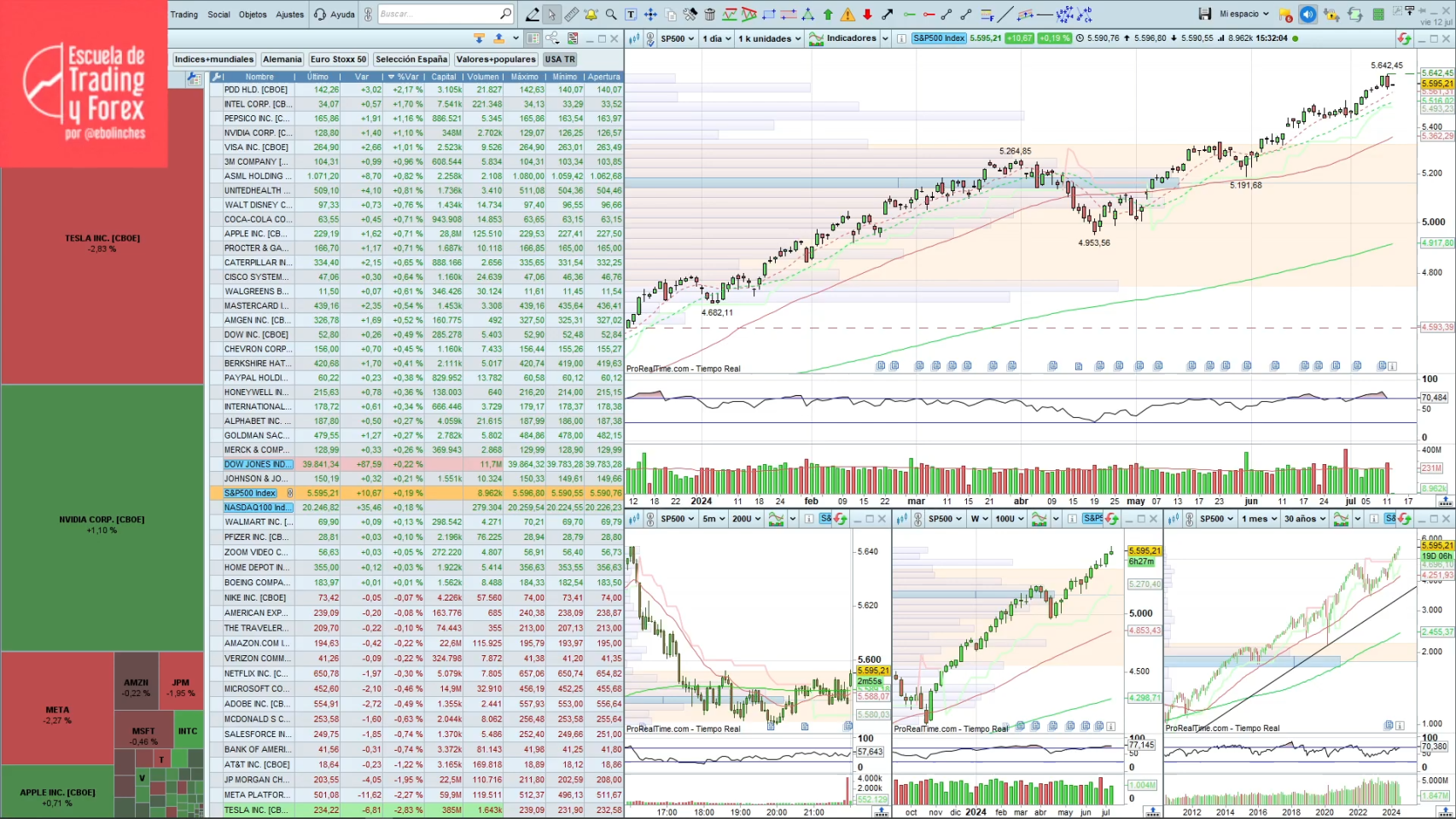Delete drawings using the trash icon

709,14
